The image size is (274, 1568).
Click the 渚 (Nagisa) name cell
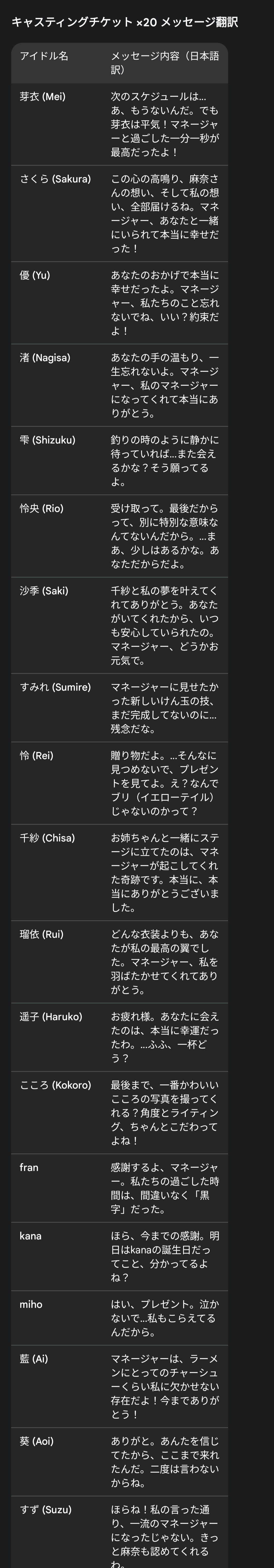pyautogui.click(x=45, y=357)
